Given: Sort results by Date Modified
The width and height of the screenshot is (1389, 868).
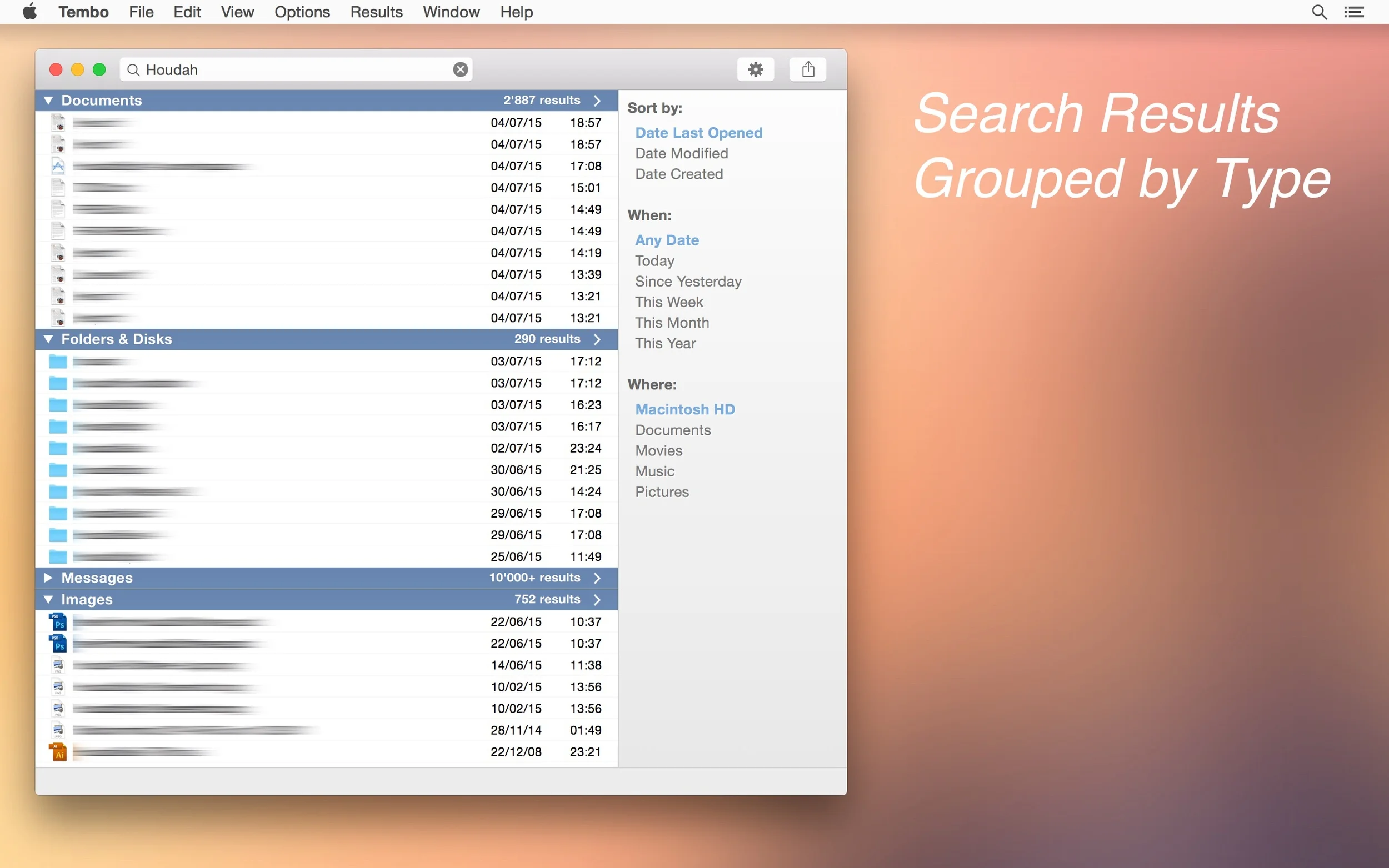Looking at the screenshot, I should tap(681, 153).
